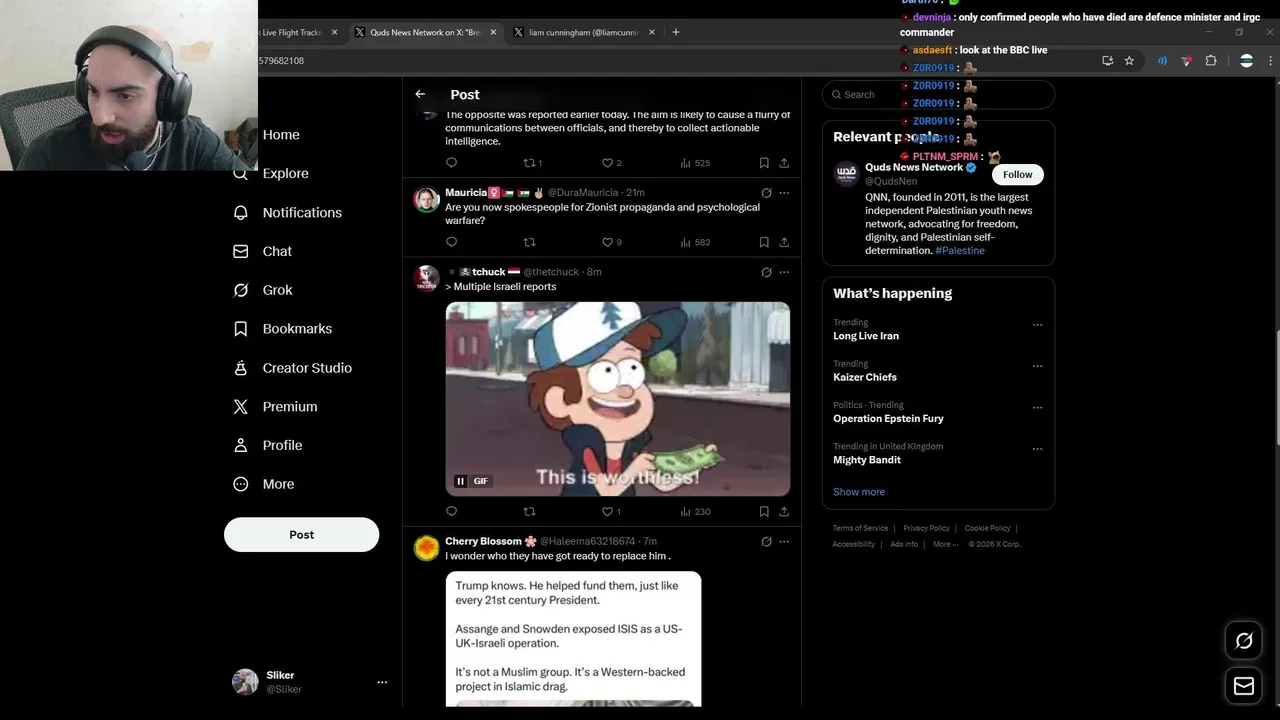
Task: Open more options on Mauricia's comment
Action: tap(784, 192)
